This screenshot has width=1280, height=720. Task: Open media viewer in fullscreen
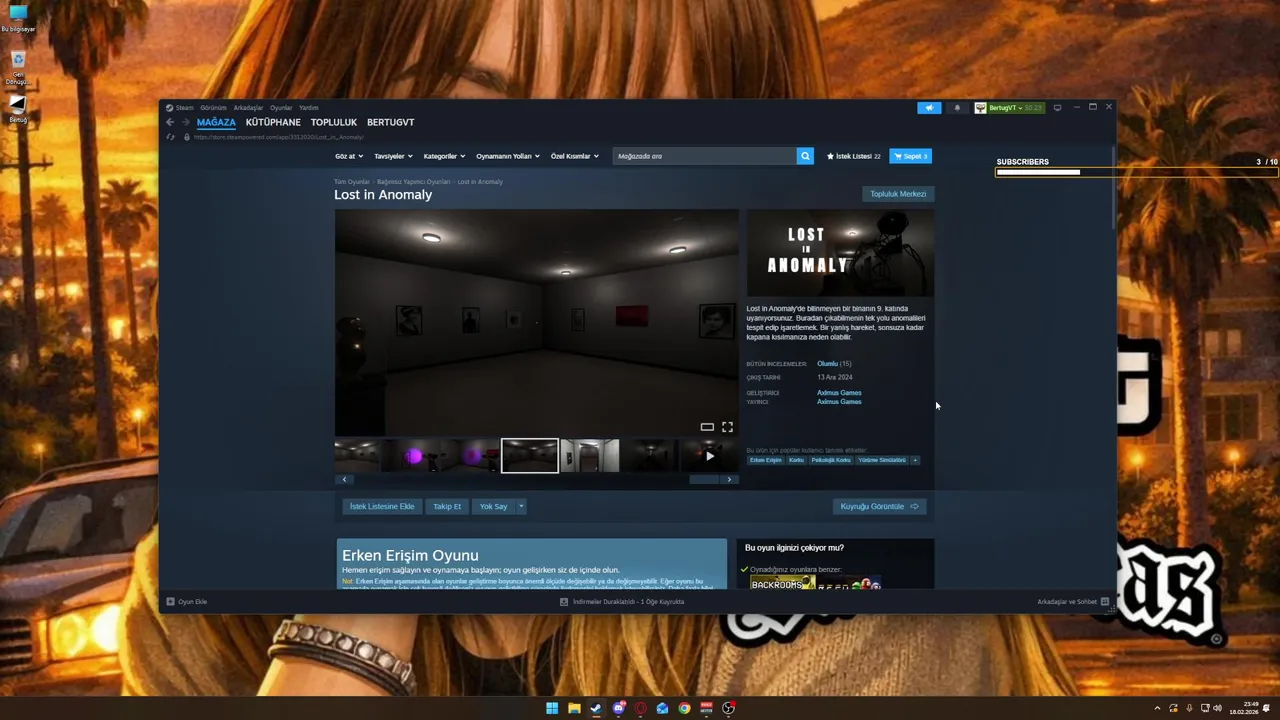click(x=727, y=427)
